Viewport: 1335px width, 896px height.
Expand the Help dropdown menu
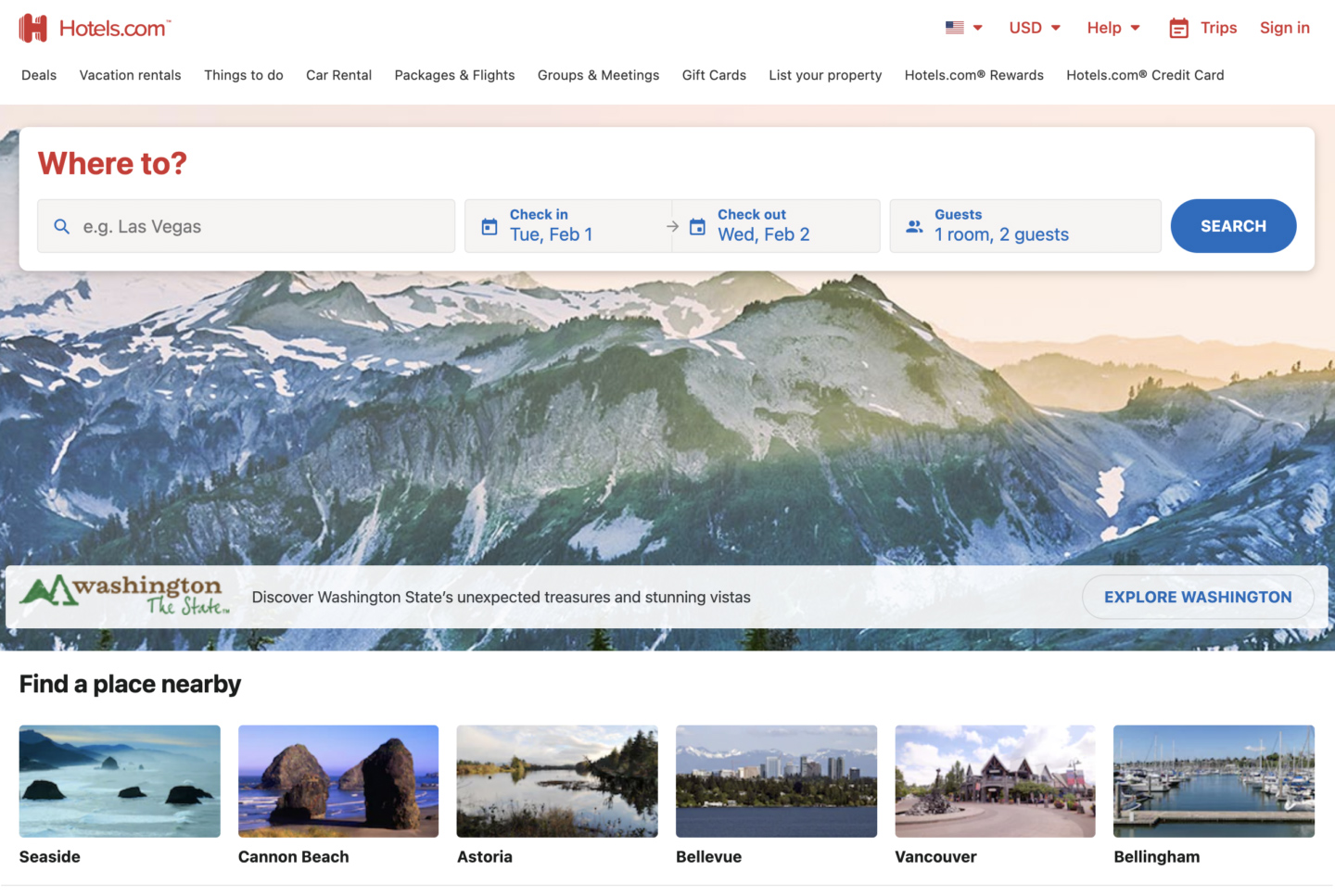[1112, 27]
